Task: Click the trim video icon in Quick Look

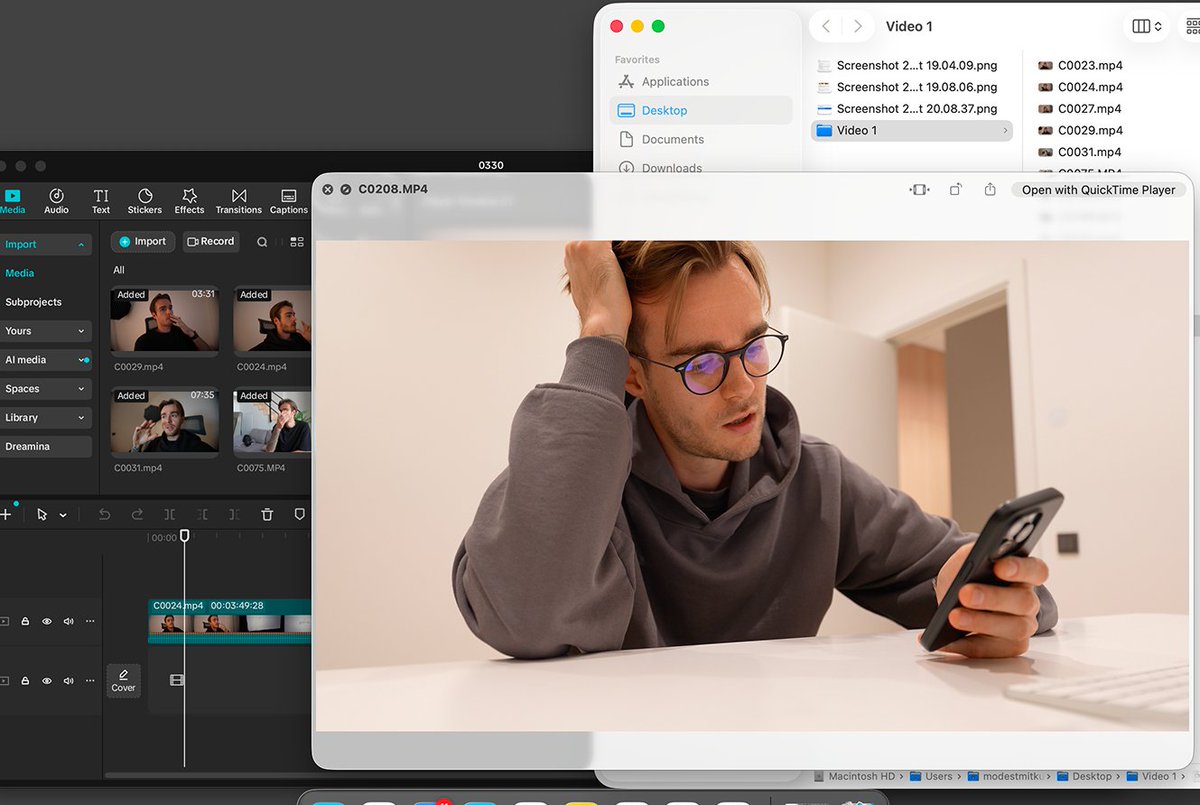Action: coord(920,190)
